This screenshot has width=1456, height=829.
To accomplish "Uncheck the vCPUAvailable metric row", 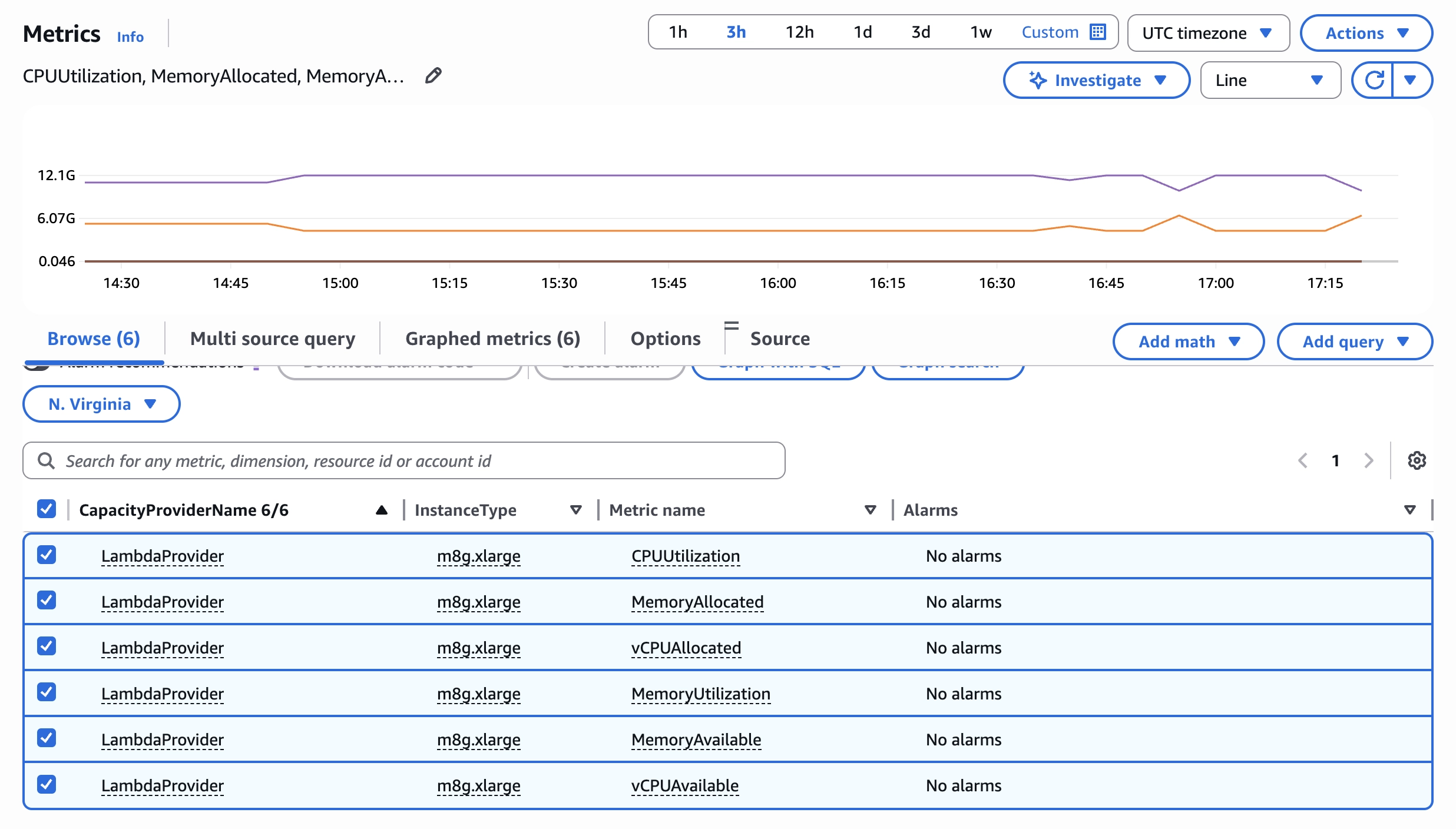I will pos(46,785).
